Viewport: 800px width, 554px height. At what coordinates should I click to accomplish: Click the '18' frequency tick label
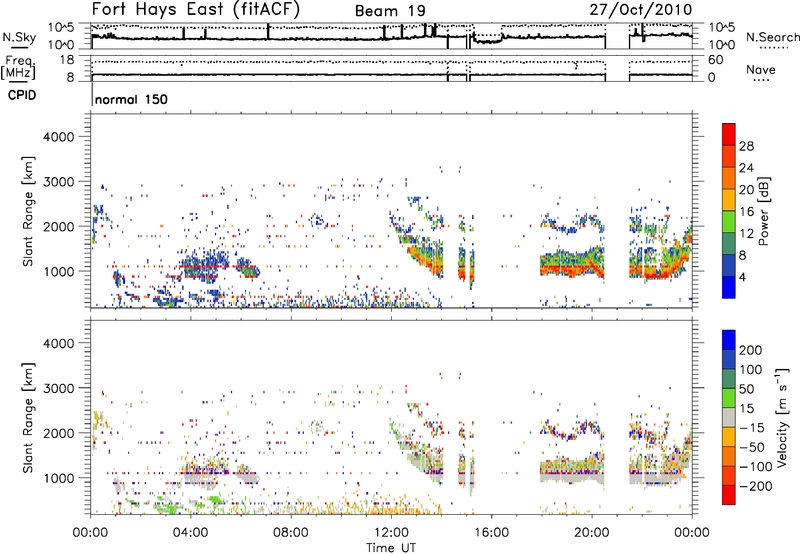[66, 60]
